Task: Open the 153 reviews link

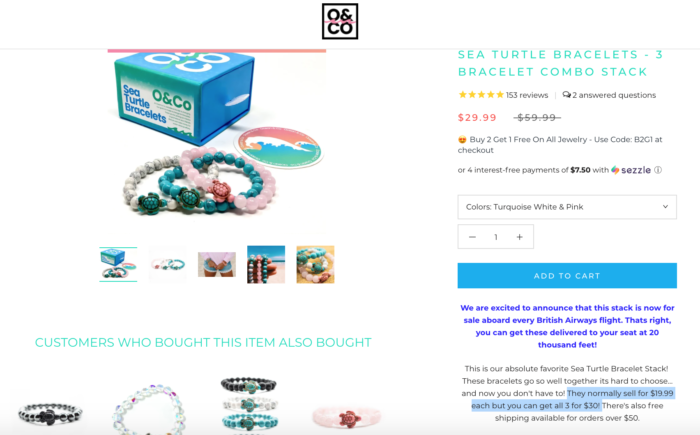Action: tap(527, 95)
